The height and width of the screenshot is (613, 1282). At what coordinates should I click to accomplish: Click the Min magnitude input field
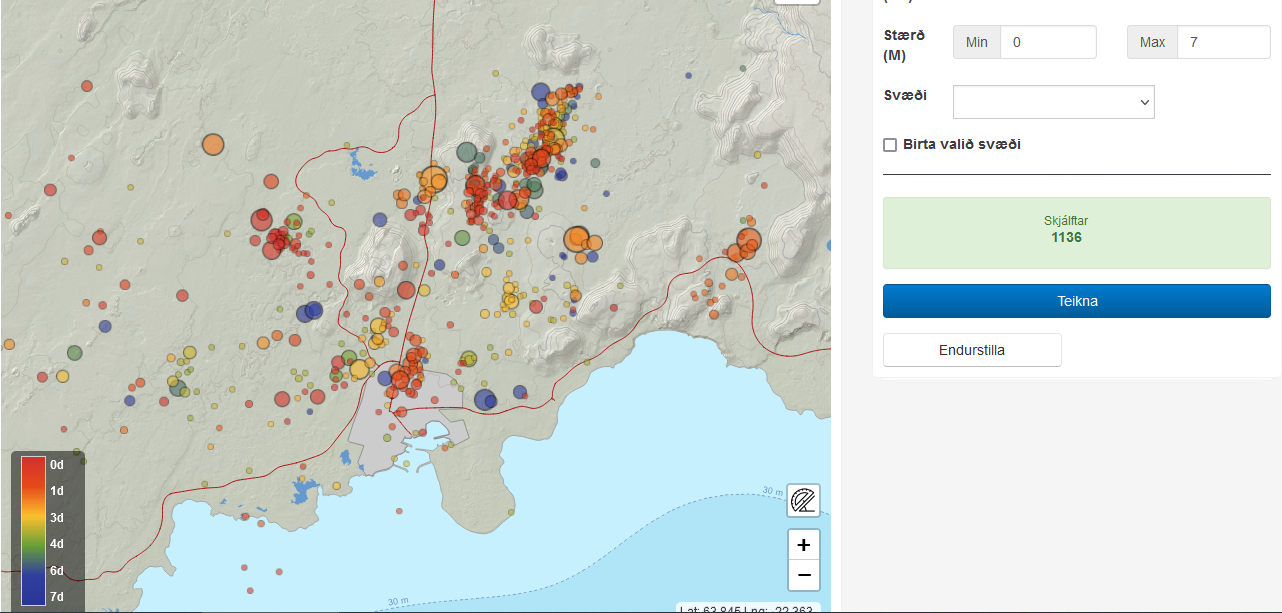tap(1048, 42)
